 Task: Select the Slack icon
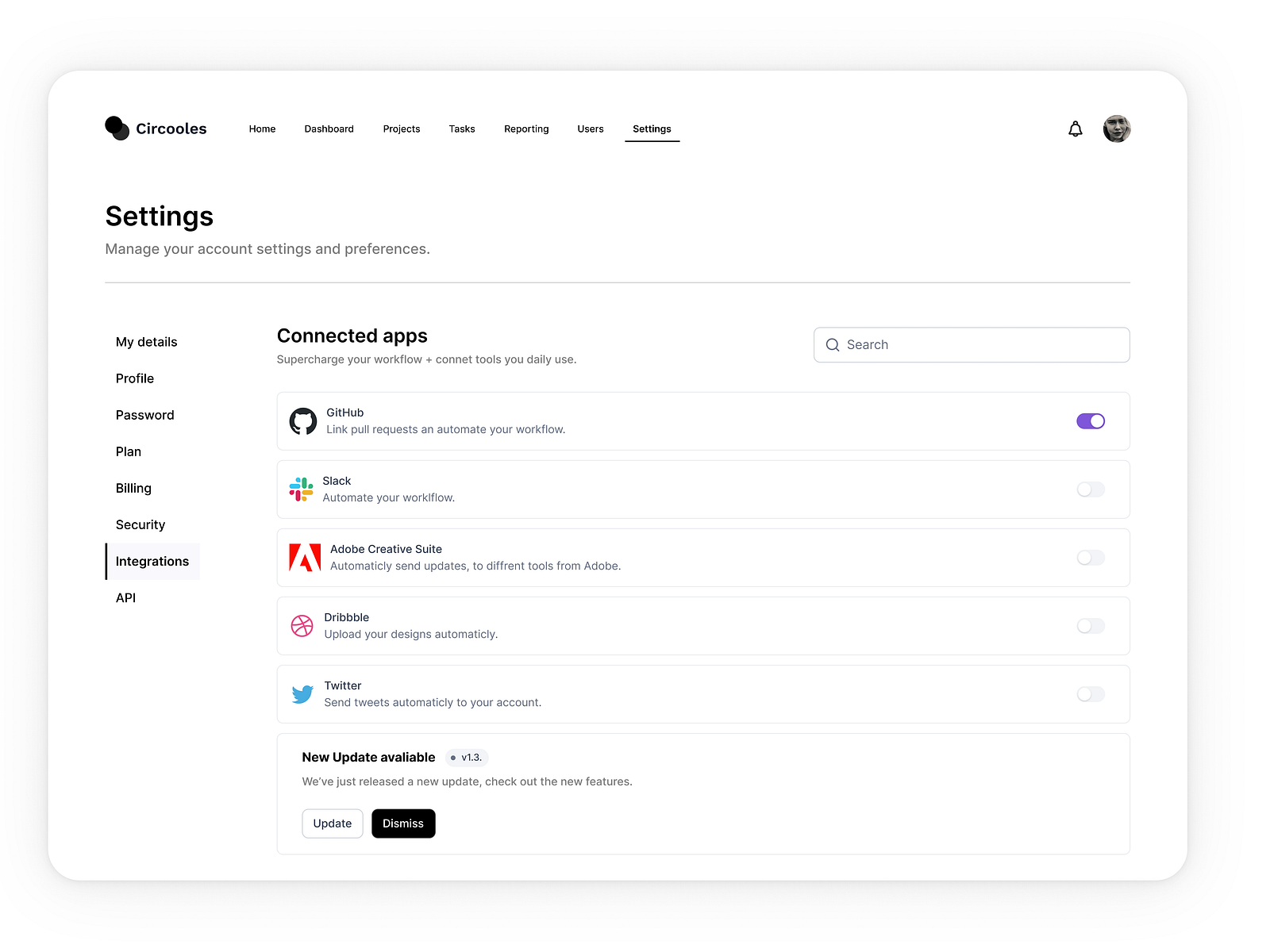point(301,489)
